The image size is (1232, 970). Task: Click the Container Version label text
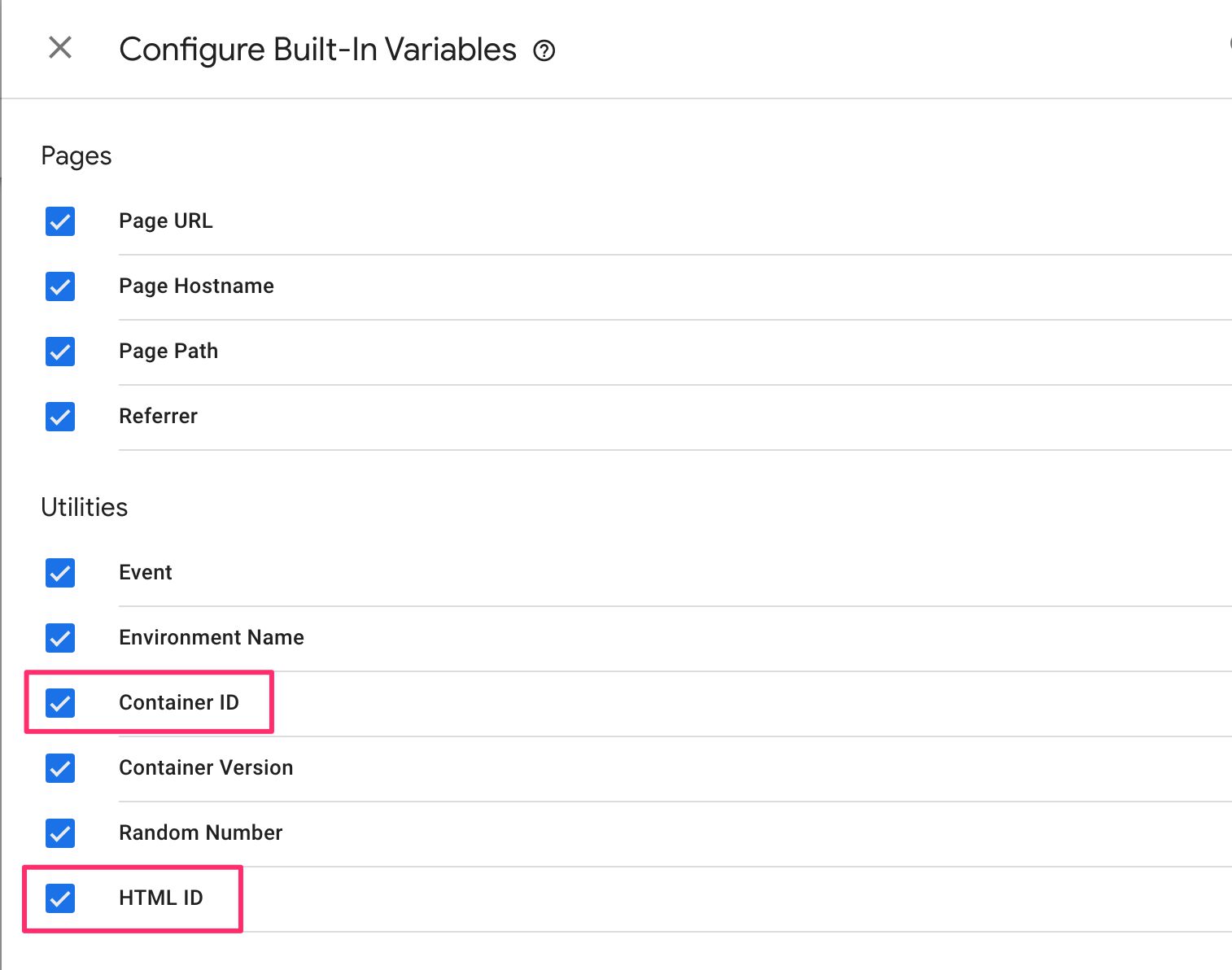pyautogui.click(x=206, y=768)
